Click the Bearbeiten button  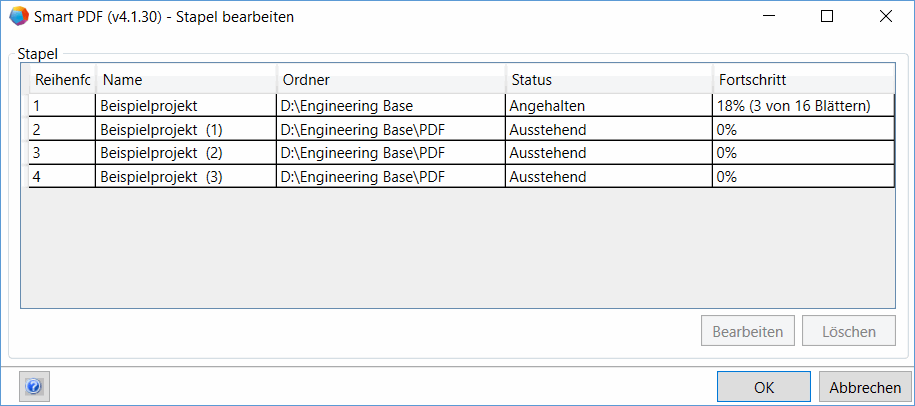tap(747, 331)
